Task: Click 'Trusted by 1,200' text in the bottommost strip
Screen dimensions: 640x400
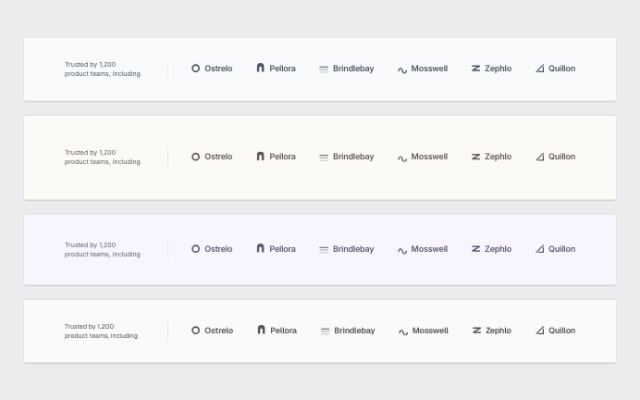Action: [89, 326]
